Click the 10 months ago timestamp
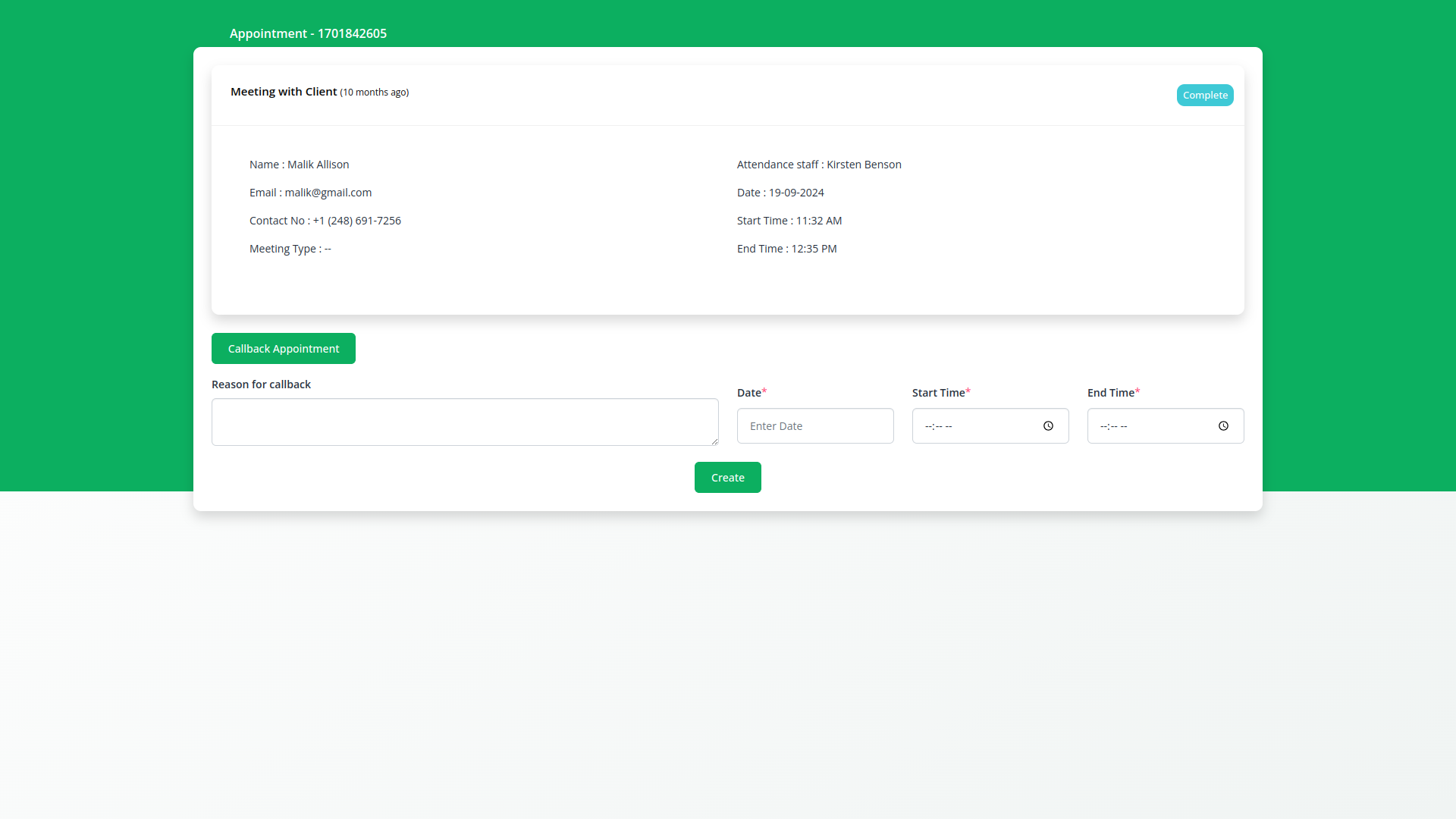The height and width of the screenshot is (819, 1456). (375, 93)
